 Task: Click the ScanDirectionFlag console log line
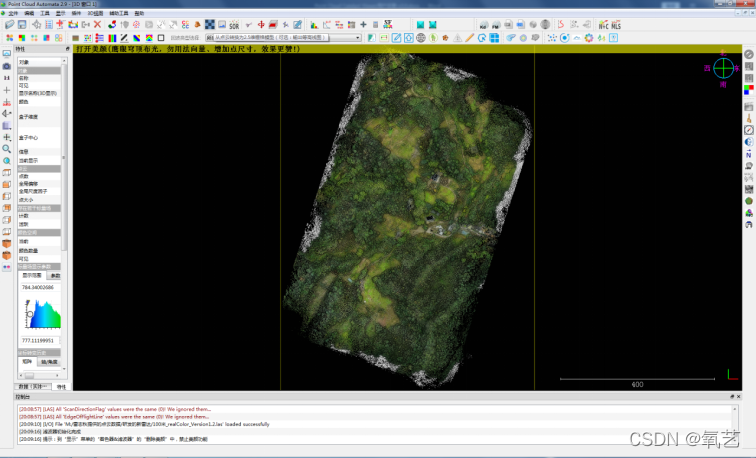pyautogui.click(x=115, y=409)
